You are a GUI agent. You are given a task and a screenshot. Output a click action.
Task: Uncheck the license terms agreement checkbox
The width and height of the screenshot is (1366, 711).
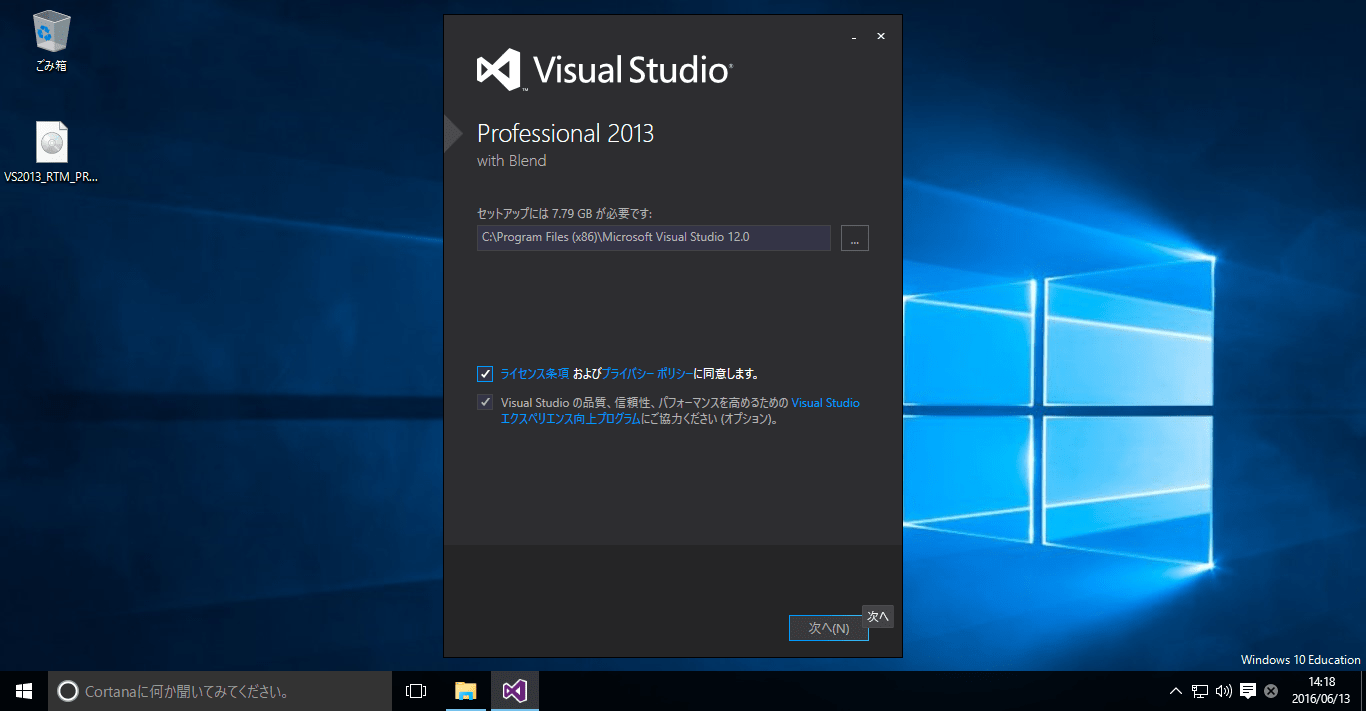(x=484, y=373)
